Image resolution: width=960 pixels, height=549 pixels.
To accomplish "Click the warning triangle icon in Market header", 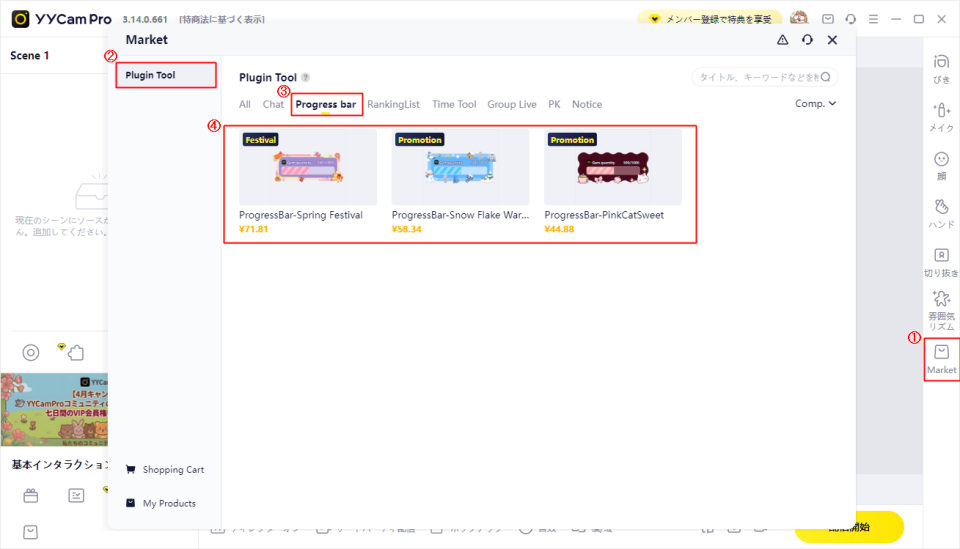I will [x=782, y=40].
